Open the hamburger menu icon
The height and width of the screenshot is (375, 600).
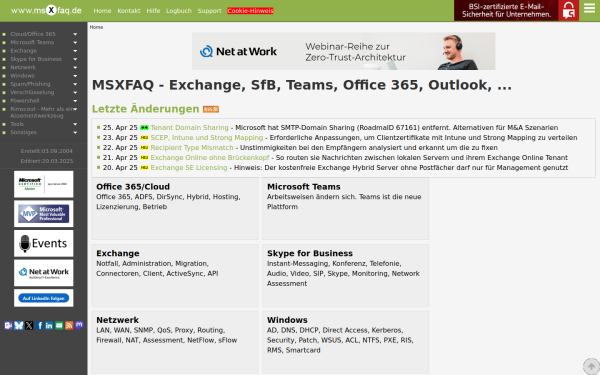[x=589, y=8]
